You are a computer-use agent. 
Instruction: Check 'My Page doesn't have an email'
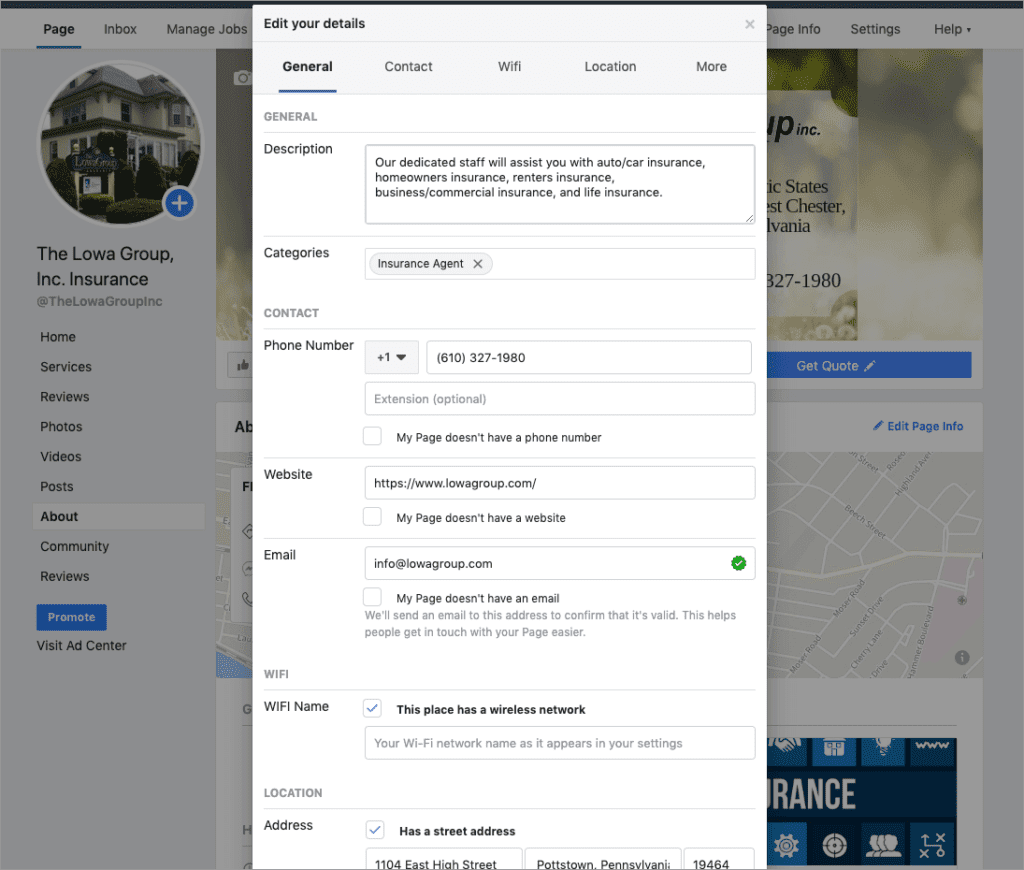click(372, 597)
